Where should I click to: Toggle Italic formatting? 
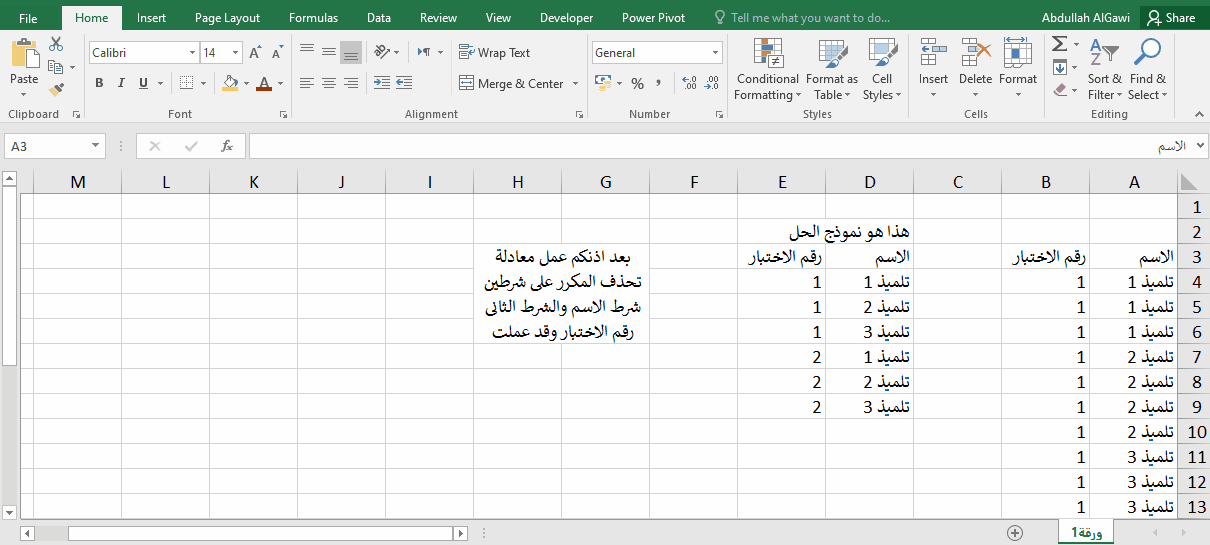click(122, 83)
